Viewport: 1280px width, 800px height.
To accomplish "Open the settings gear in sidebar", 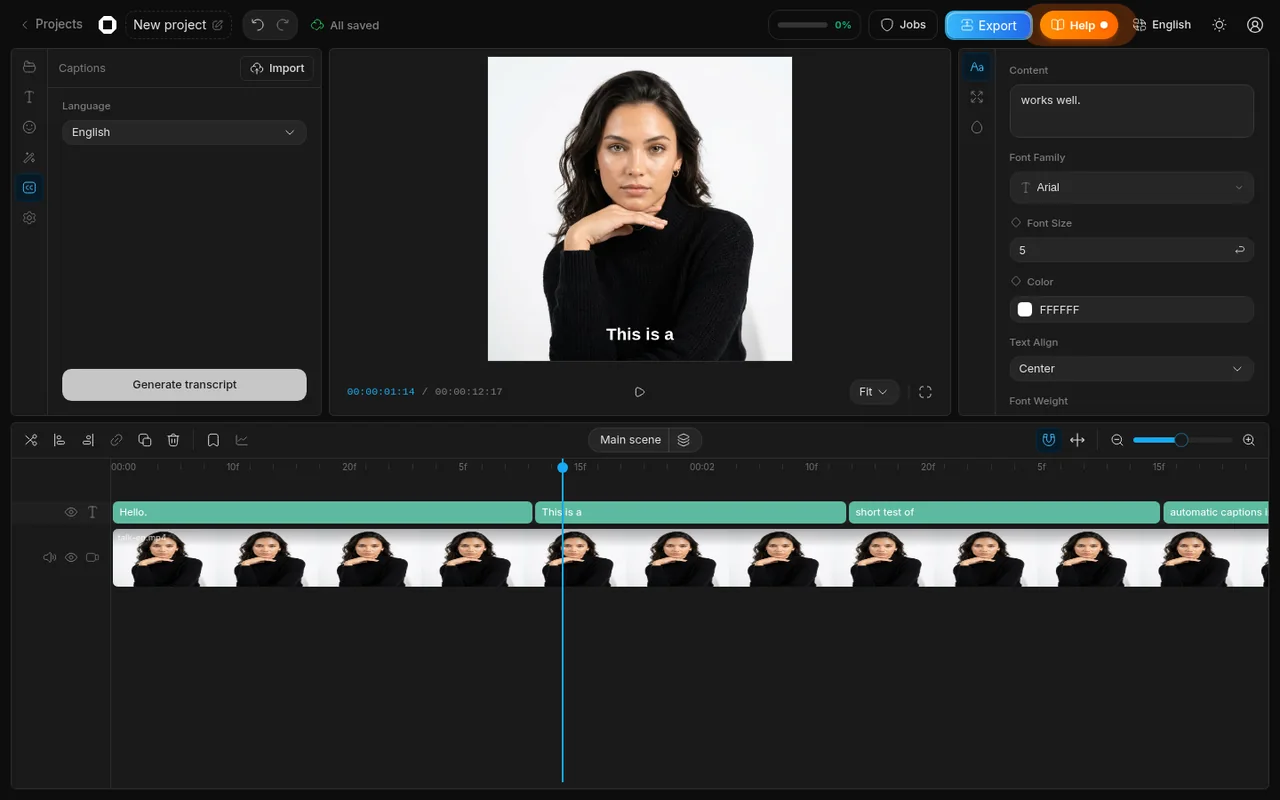I will pos(29,217).
